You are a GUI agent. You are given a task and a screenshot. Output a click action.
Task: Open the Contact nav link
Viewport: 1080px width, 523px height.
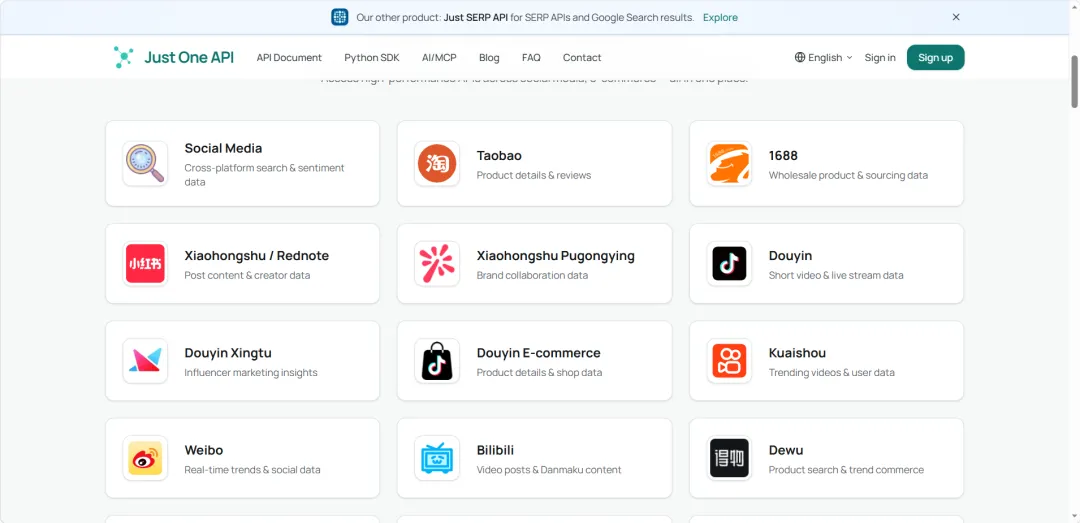pos(582,57)
